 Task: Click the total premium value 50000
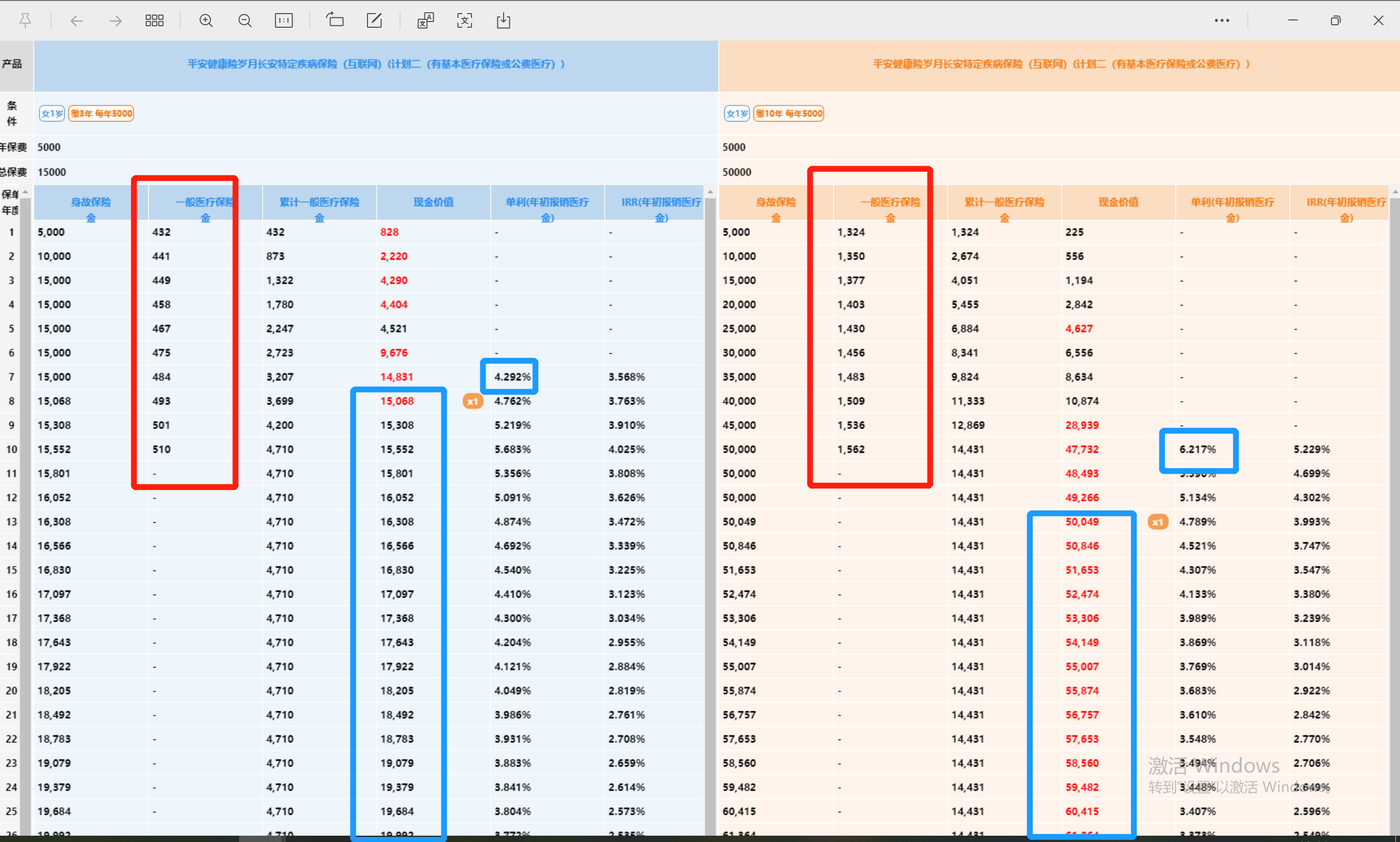(736, 172)
